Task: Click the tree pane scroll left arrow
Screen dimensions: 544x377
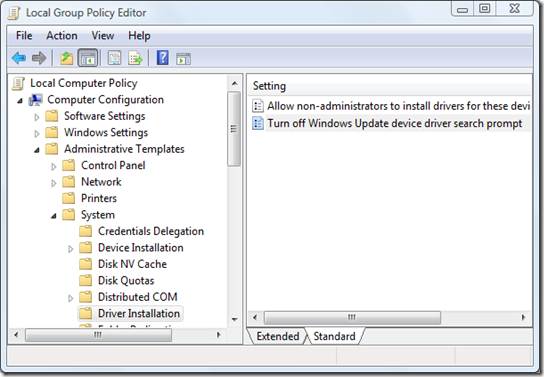Action: (x=16, y=335)
